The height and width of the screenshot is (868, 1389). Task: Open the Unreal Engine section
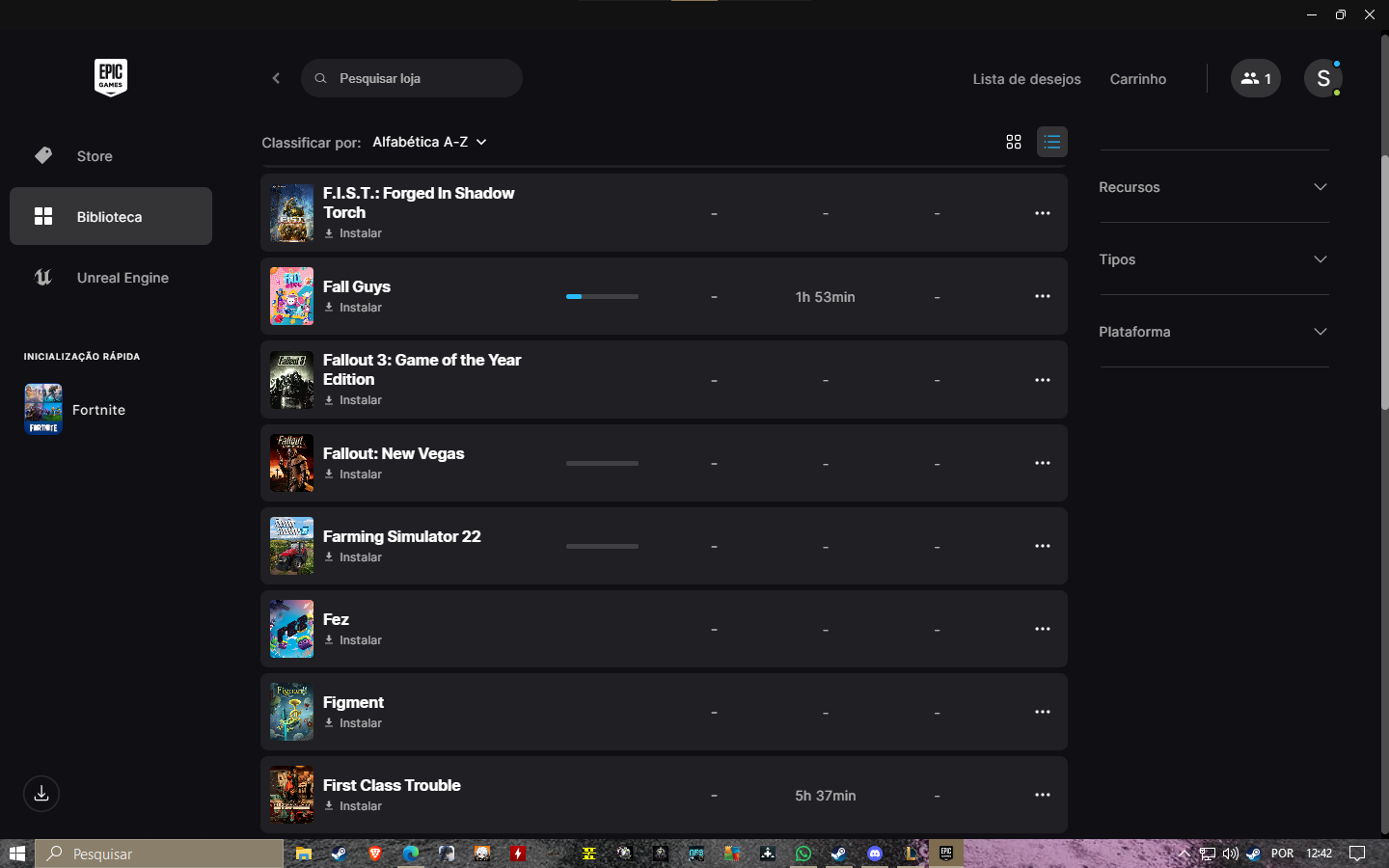[x=111, y=278]
